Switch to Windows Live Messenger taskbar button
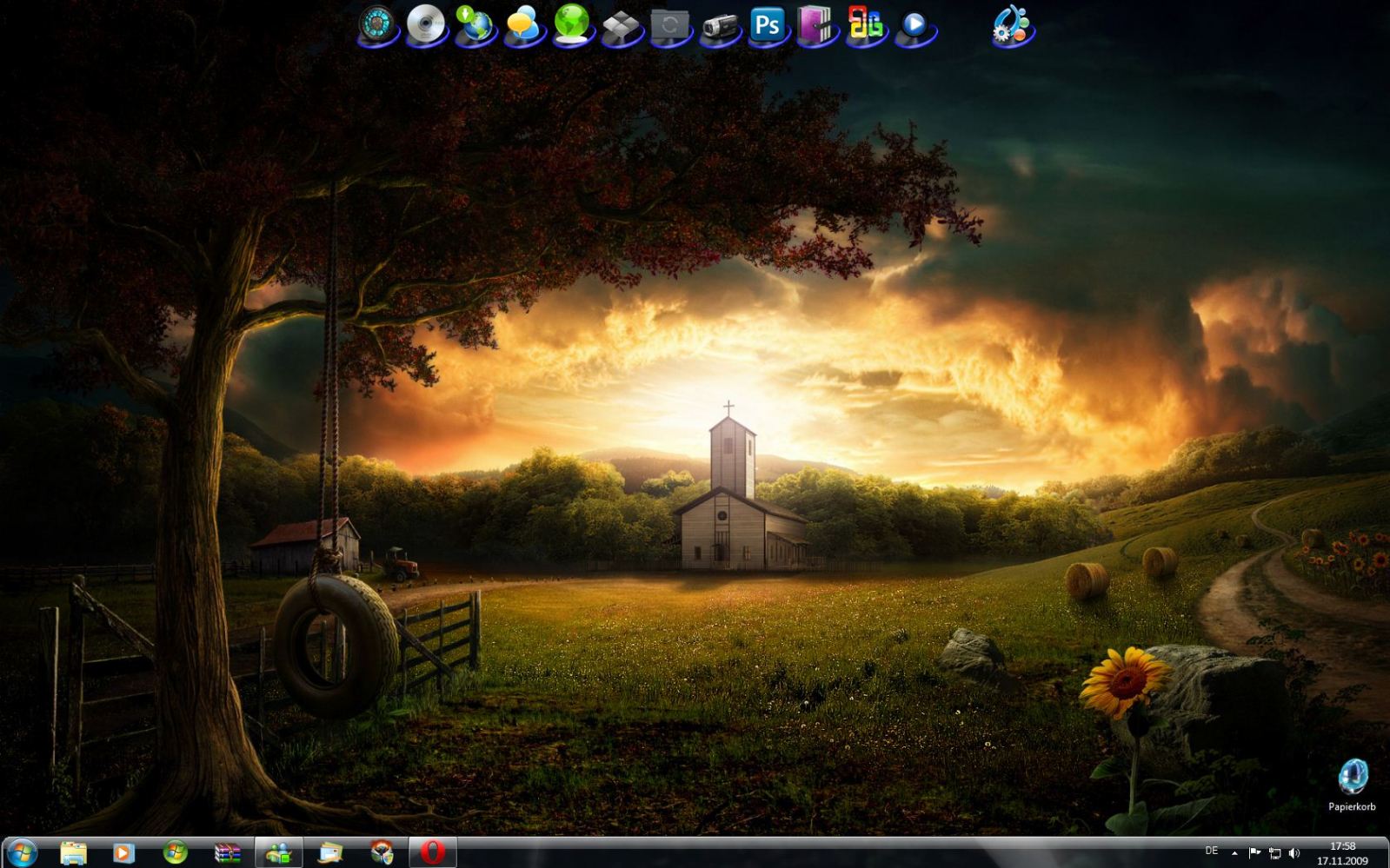Image resolution: width=1390 pixels, height=868 pixels. [x=278, y=853]
